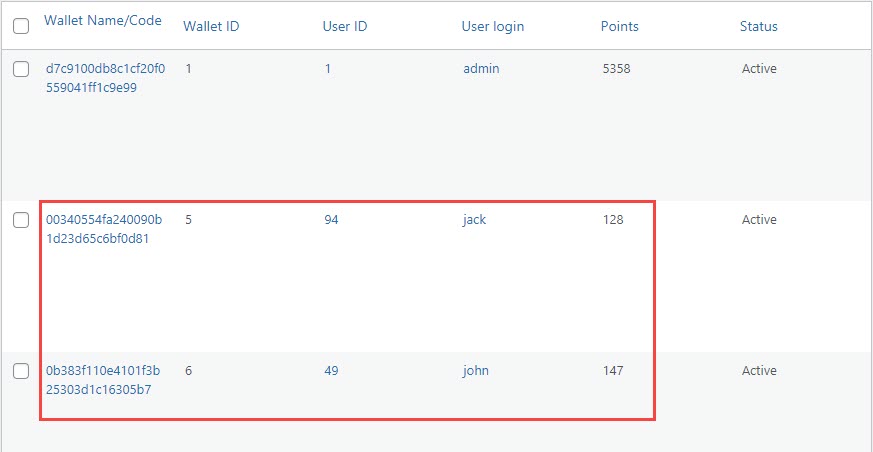Open the jack user login link
The height and width of the screenshot is (452, 873).
(x=474, y=219)
